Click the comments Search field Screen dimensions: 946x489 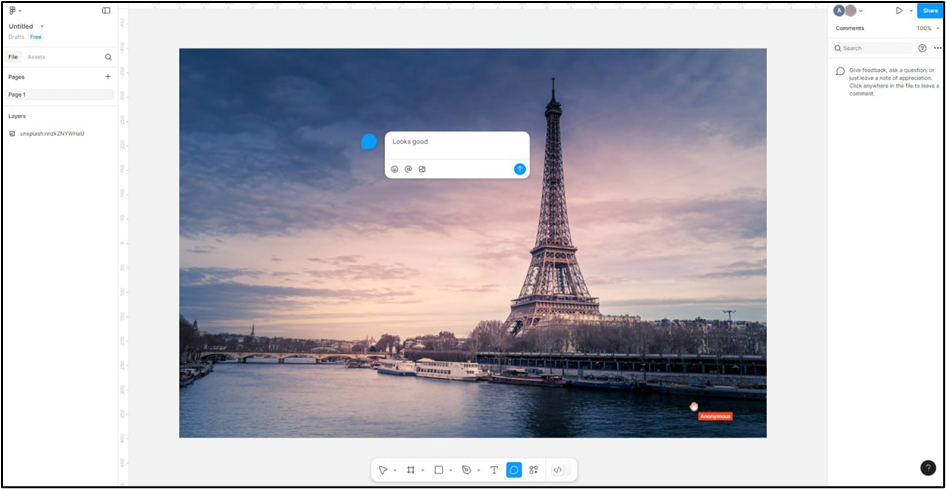coord(872,48)
